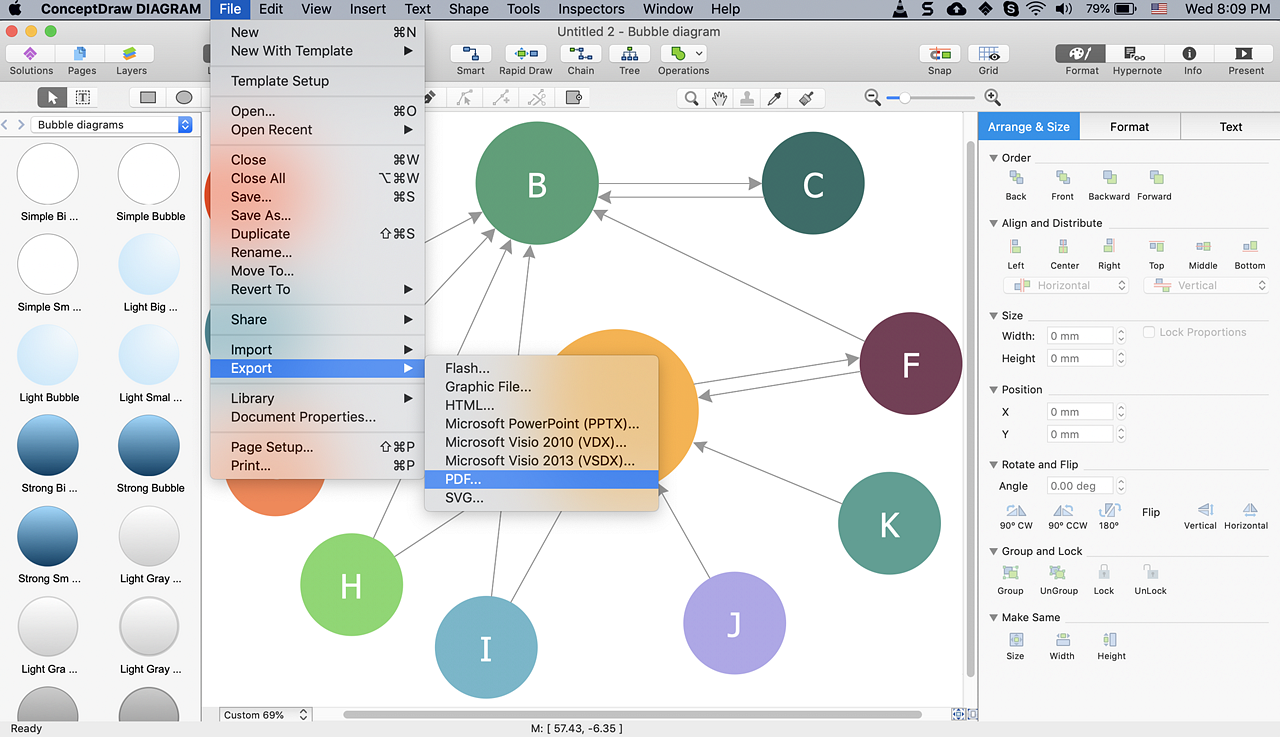Click the Flip Horizontal icon

tap(1248, 511)
